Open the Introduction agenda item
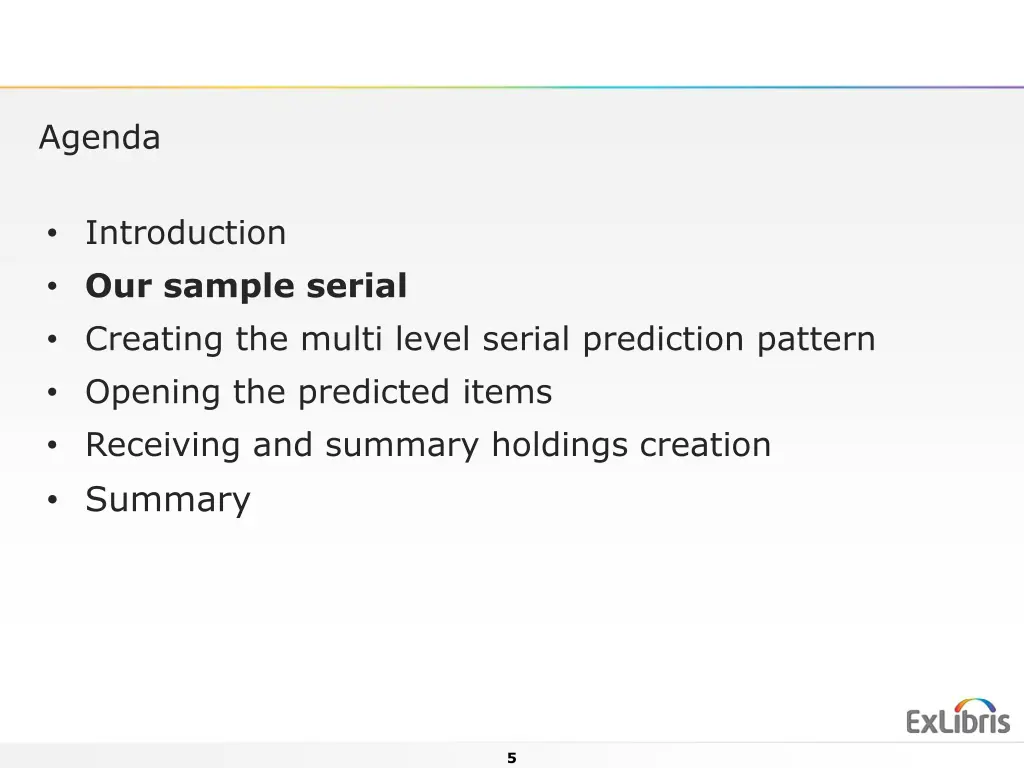1024x768 pixels. [185, 232]
